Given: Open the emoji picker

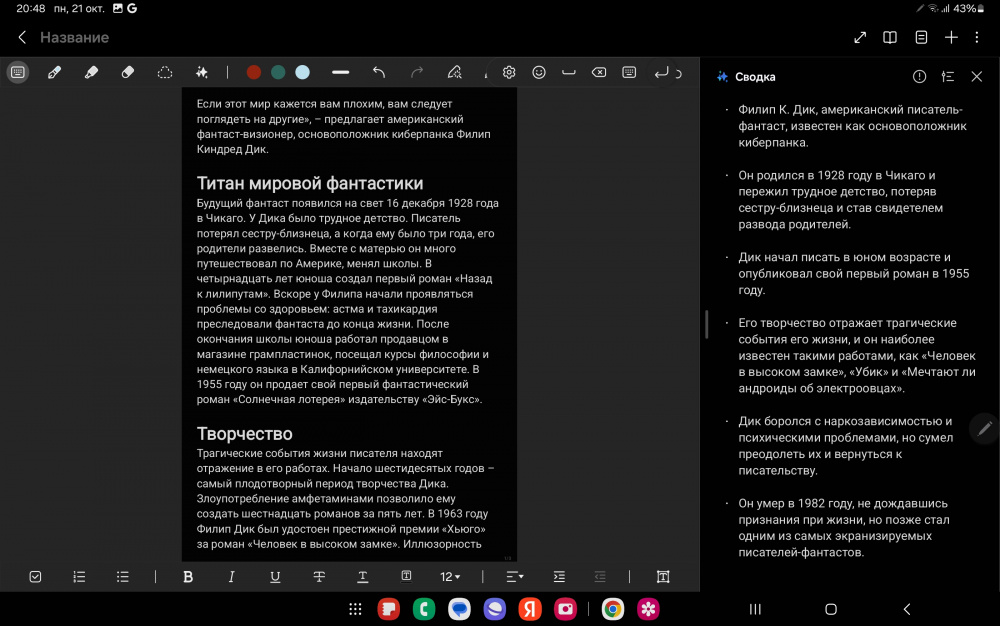Looking at the screenshot, I should tap(539, 72).
